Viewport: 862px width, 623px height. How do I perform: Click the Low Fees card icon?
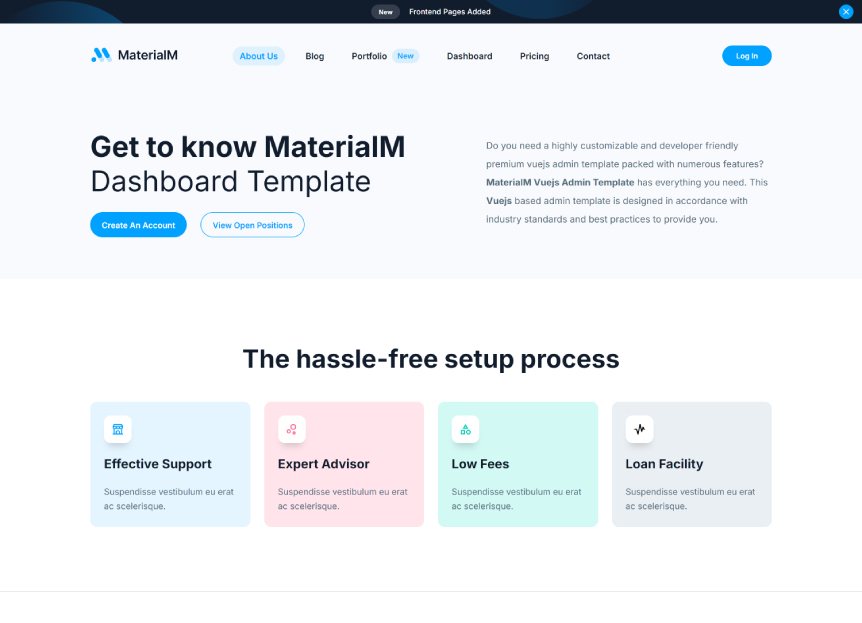(x=465, y=429)
